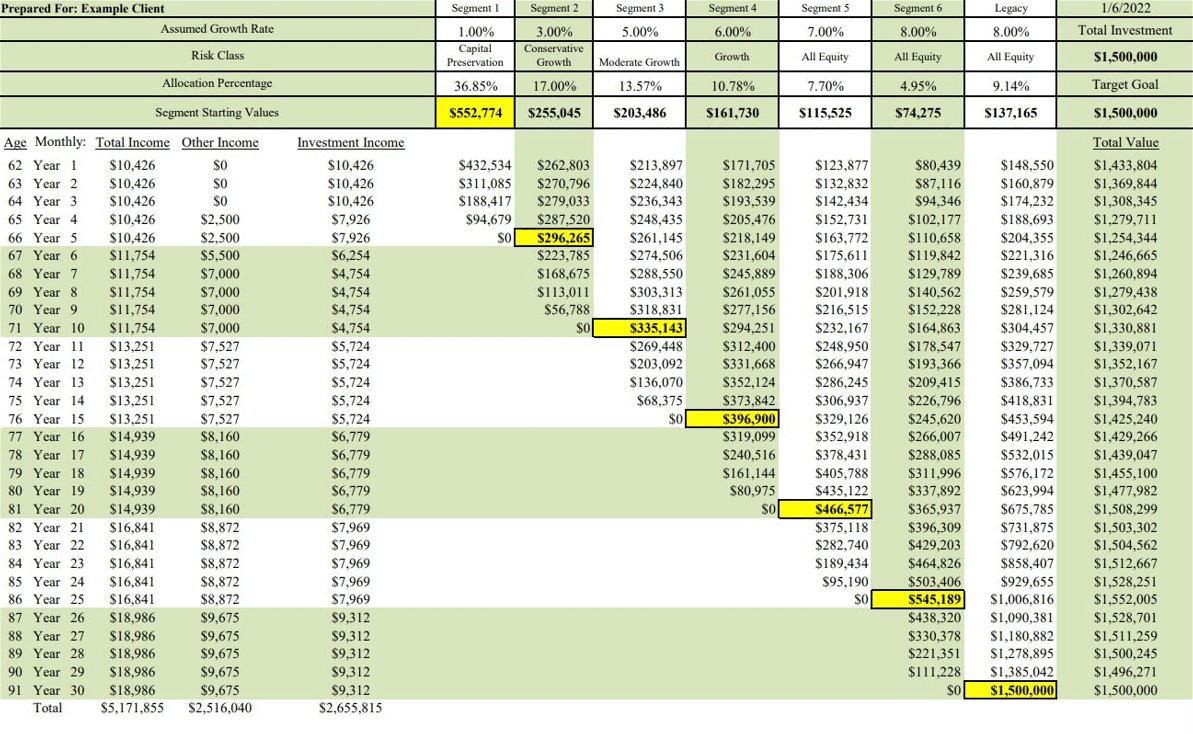1193x734 pixels.
Task: Click the $2,516,040 other income sum
Action: [220, 707]
